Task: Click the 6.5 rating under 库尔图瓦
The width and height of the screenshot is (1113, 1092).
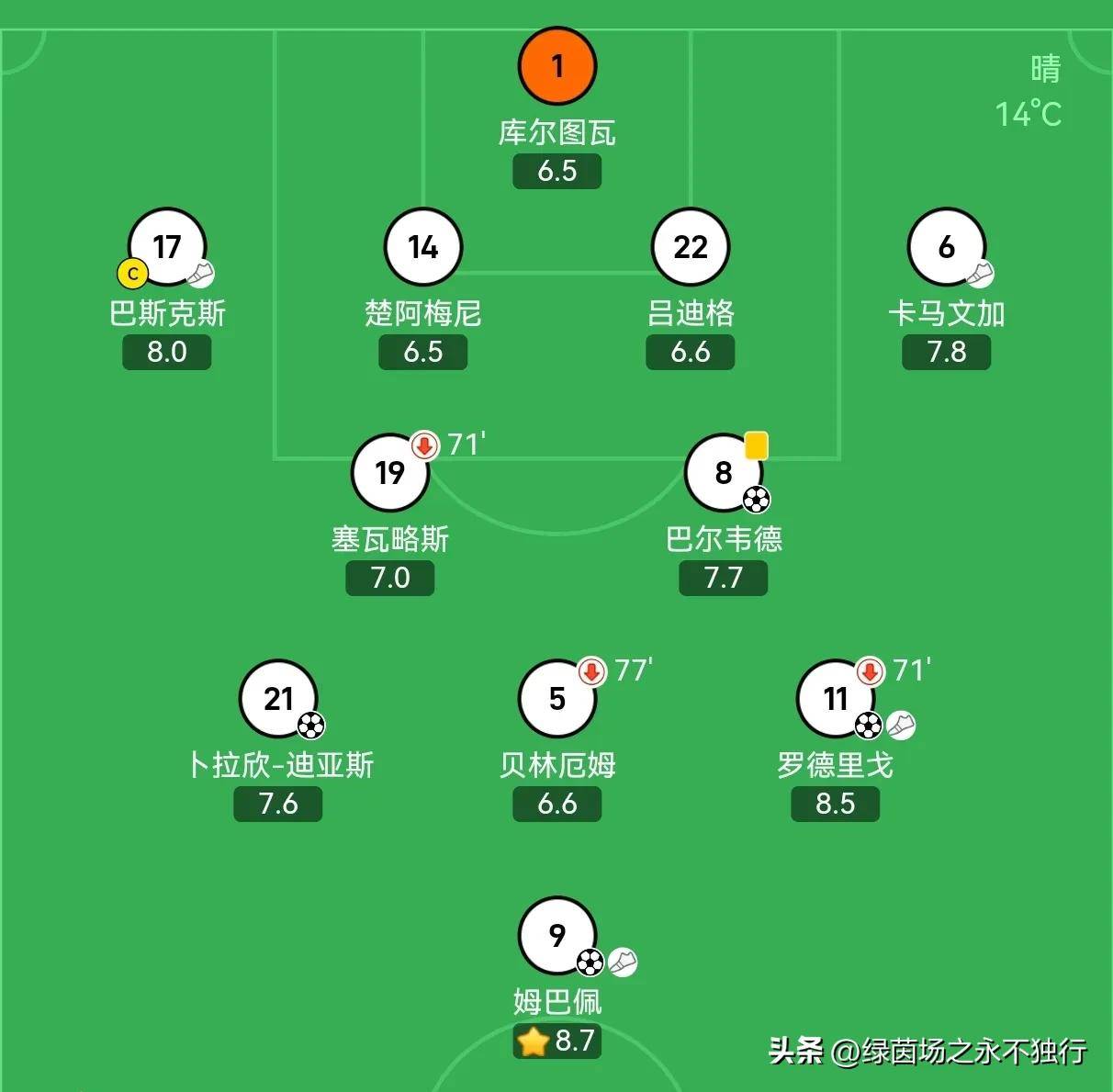Action: point(556,171)
